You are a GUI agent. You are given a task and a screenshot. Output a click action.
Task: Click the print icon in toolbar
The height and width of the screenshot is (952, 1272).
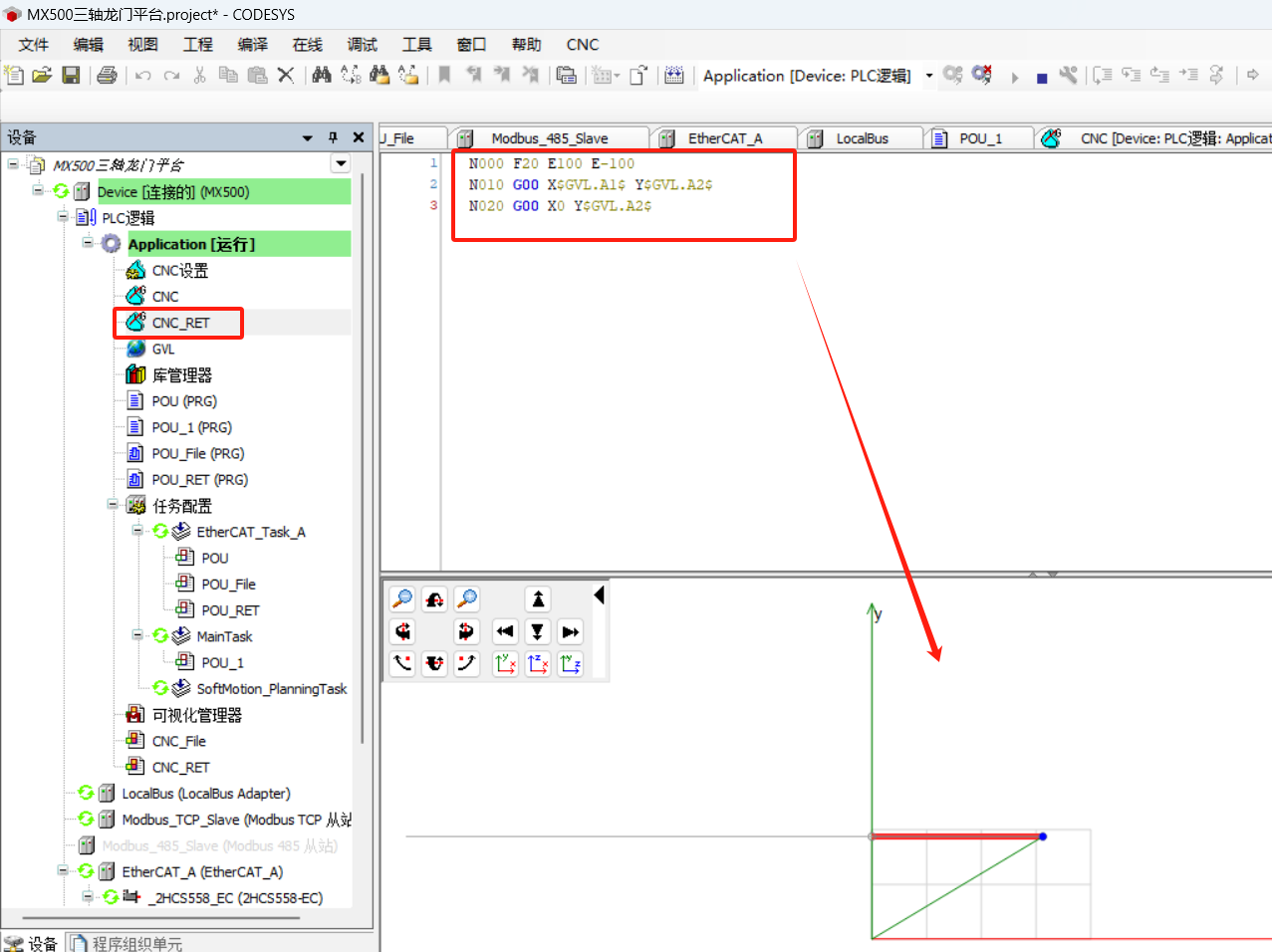click(108, 76)
